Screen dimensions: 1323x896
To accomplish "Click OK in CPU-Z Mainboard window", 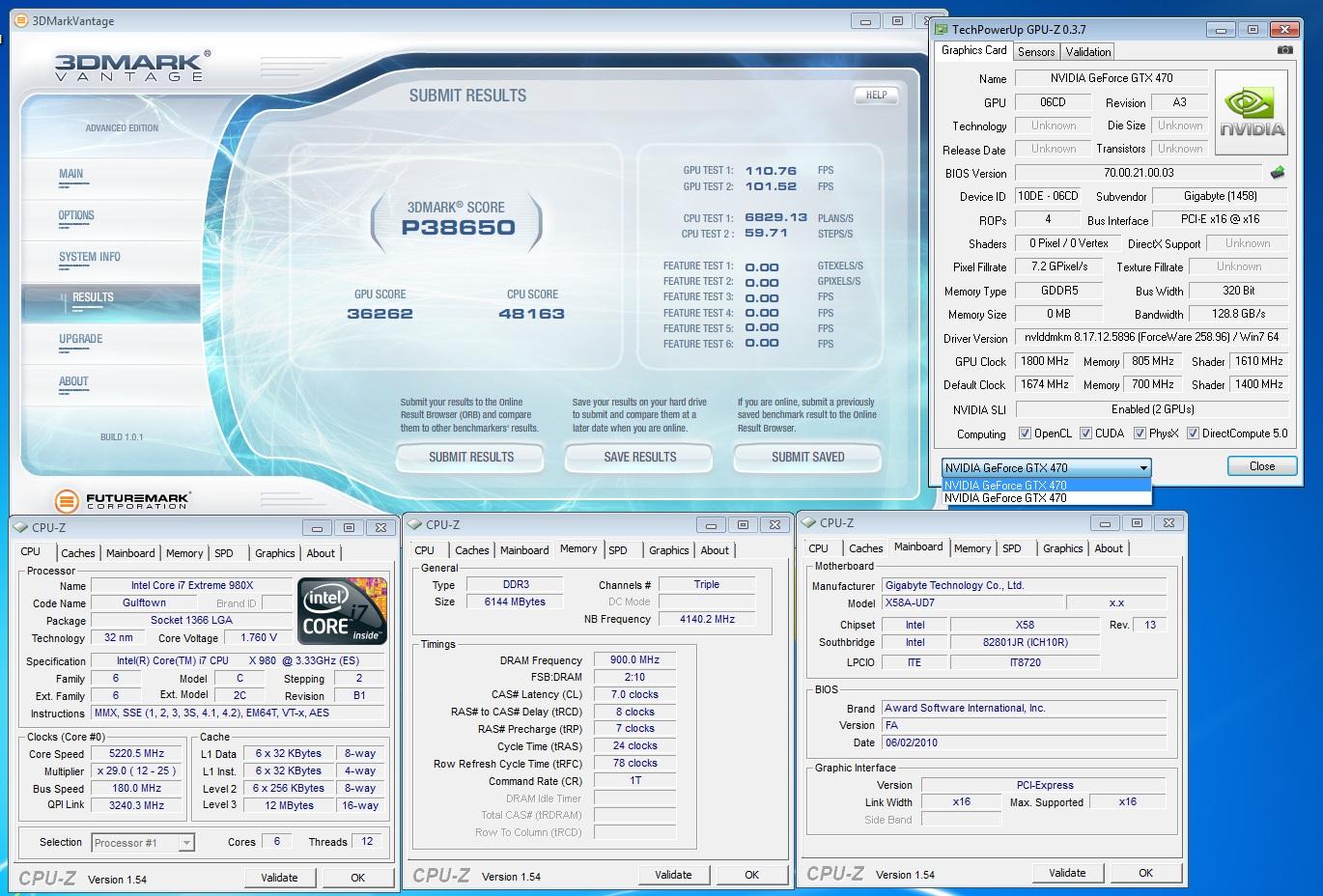I will 1145,873.
